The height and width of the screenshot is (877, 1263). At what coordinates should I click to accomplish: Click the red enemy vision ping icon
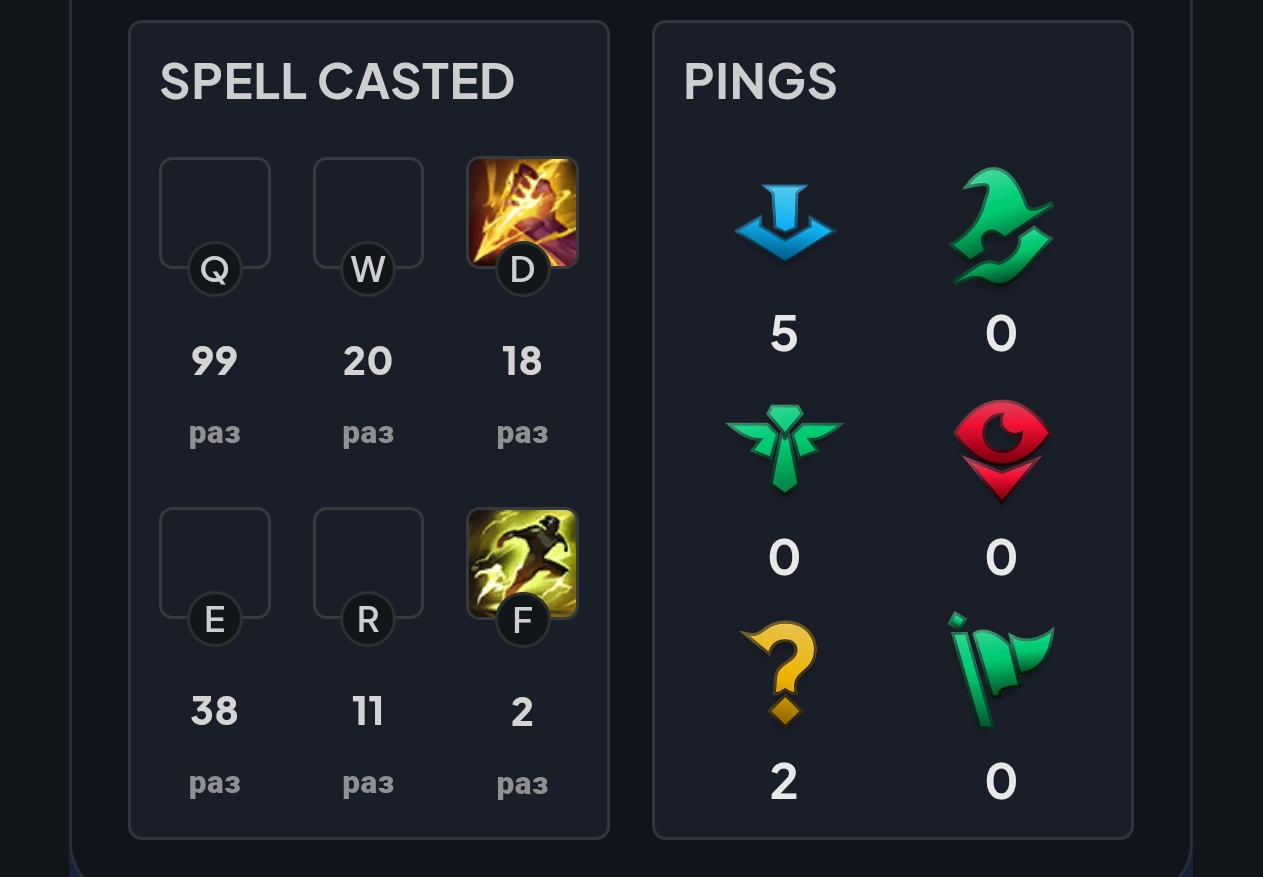[x=1001, y=448]
